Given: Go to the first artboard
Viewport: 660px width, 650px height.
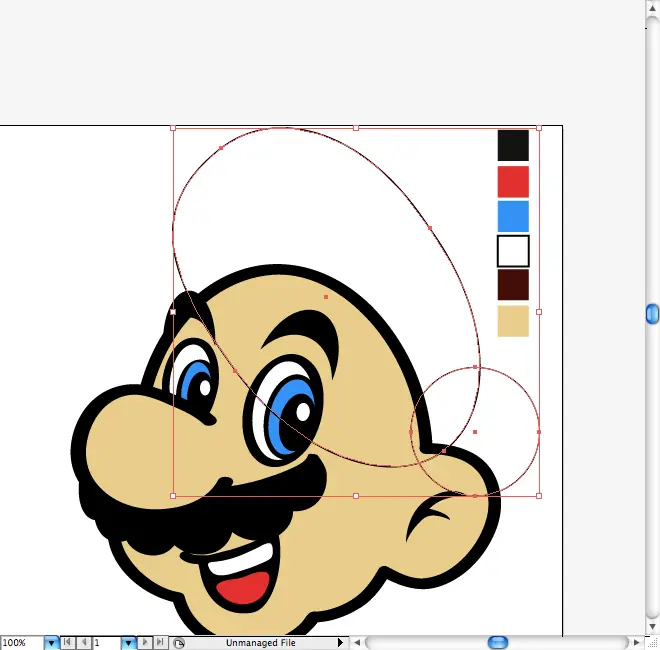Looking at the screenshot, I should coord(68,643).
